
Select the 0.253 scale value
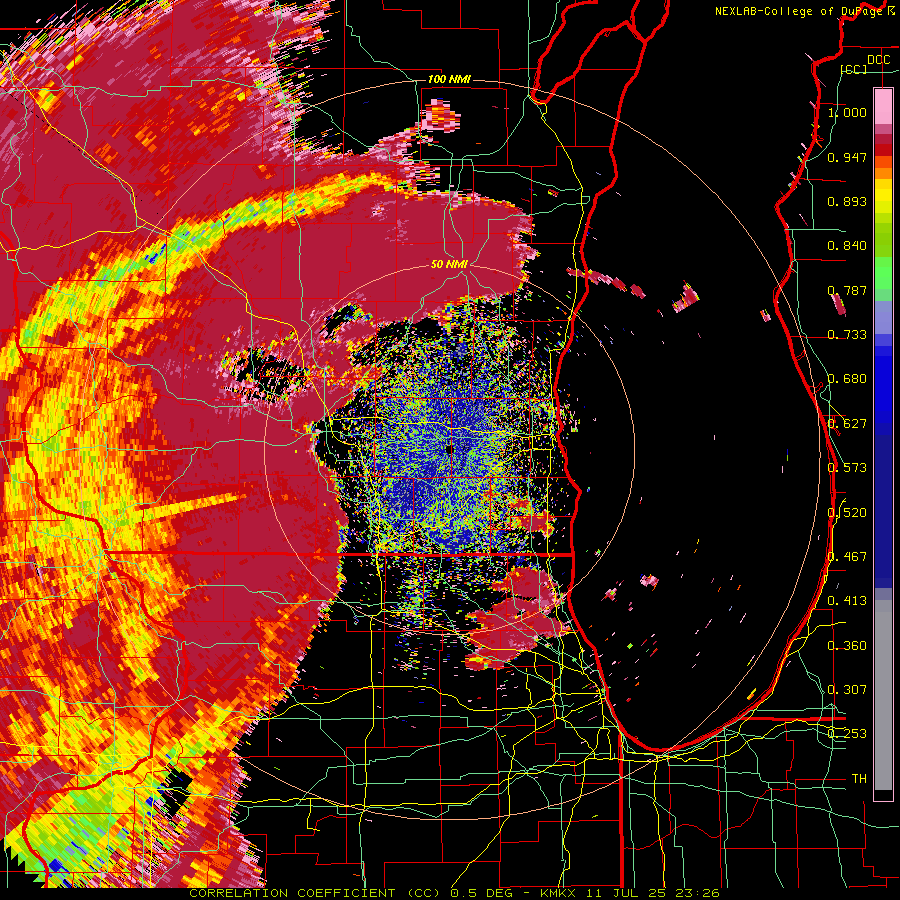pos(847,734)
